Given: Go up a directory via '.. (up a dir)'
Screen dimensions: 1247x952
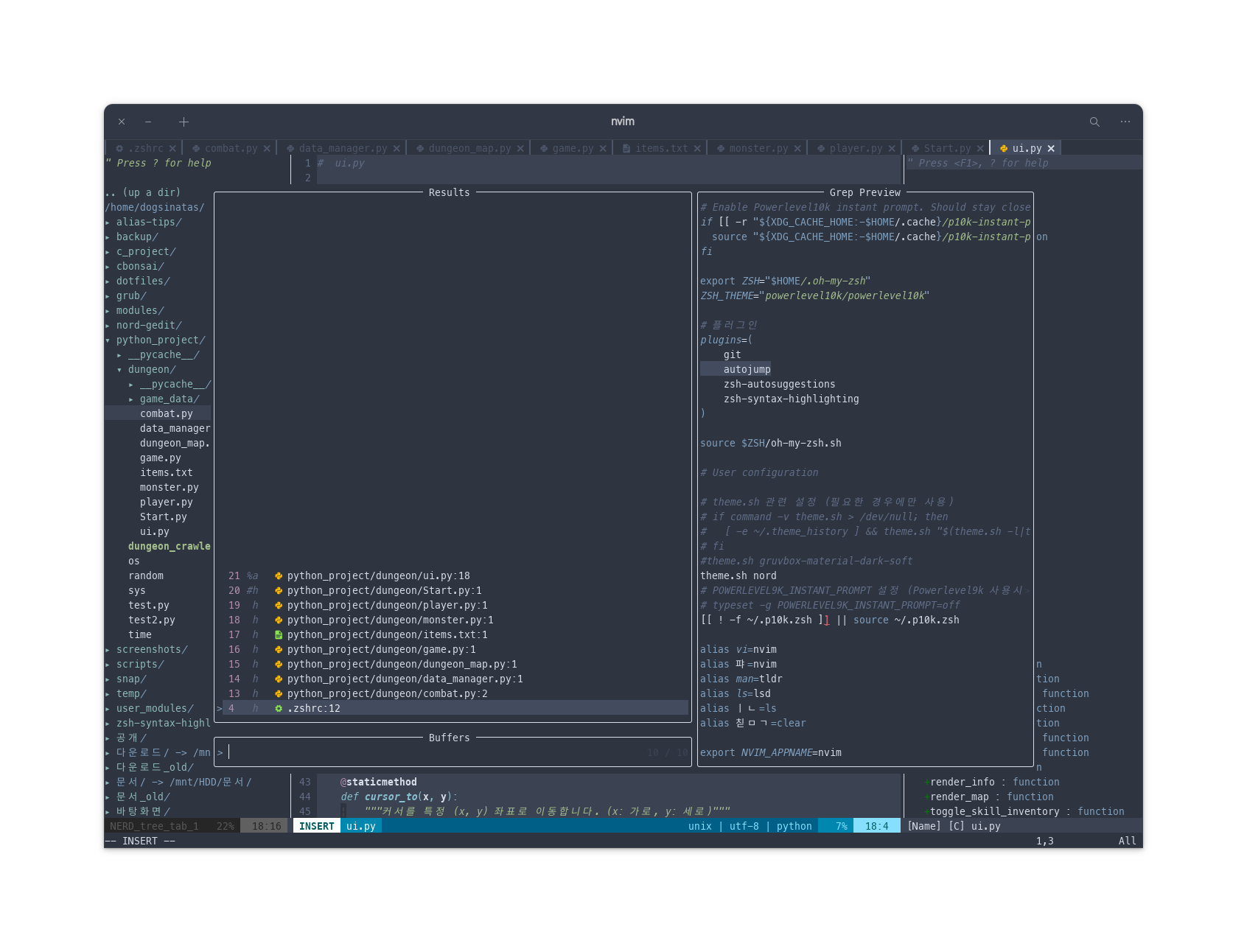Looking at the screenshot, I should click(x=143, y=193).
